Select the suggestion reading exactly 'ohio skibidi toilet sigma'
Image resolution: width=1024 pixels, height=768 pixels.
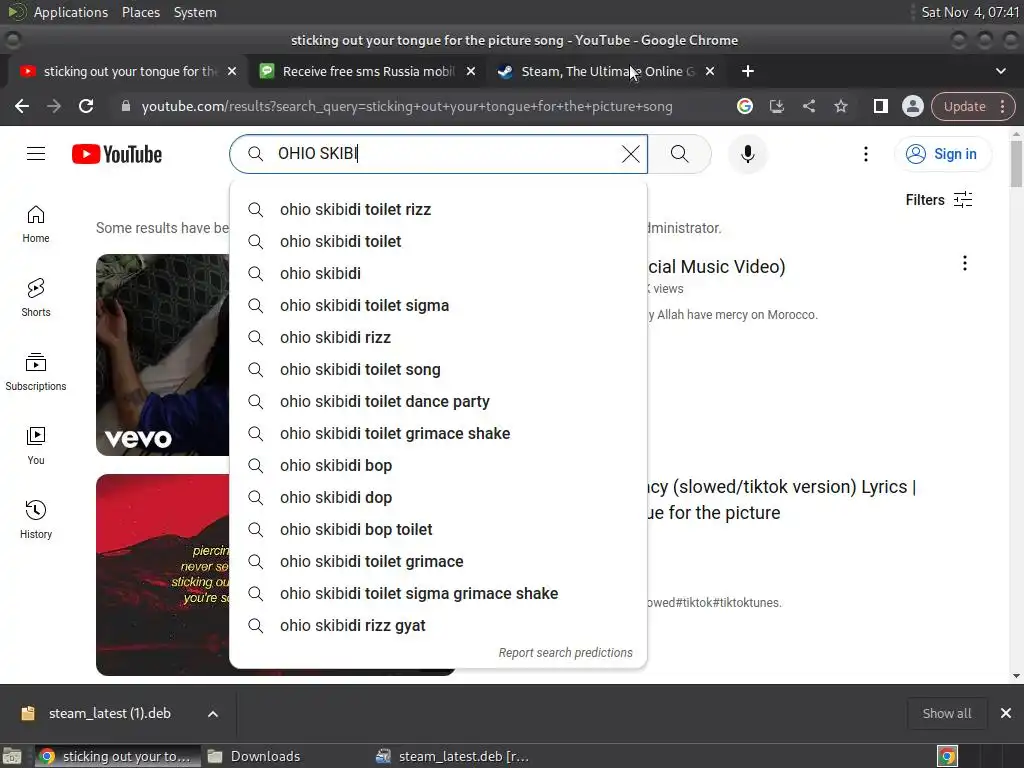(x=438, y=306)
